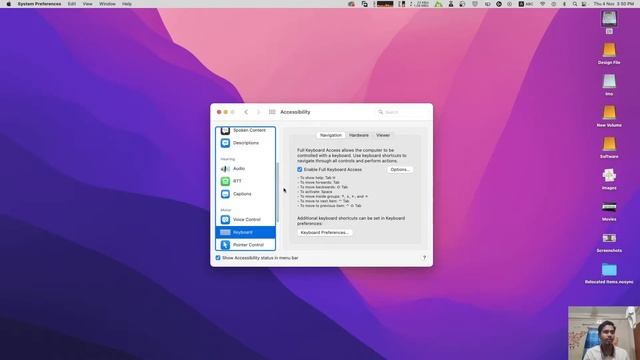The width and height of the screenshot is (640, 360).
Task: Open the Apple menu
Action: tap(9, 4)
